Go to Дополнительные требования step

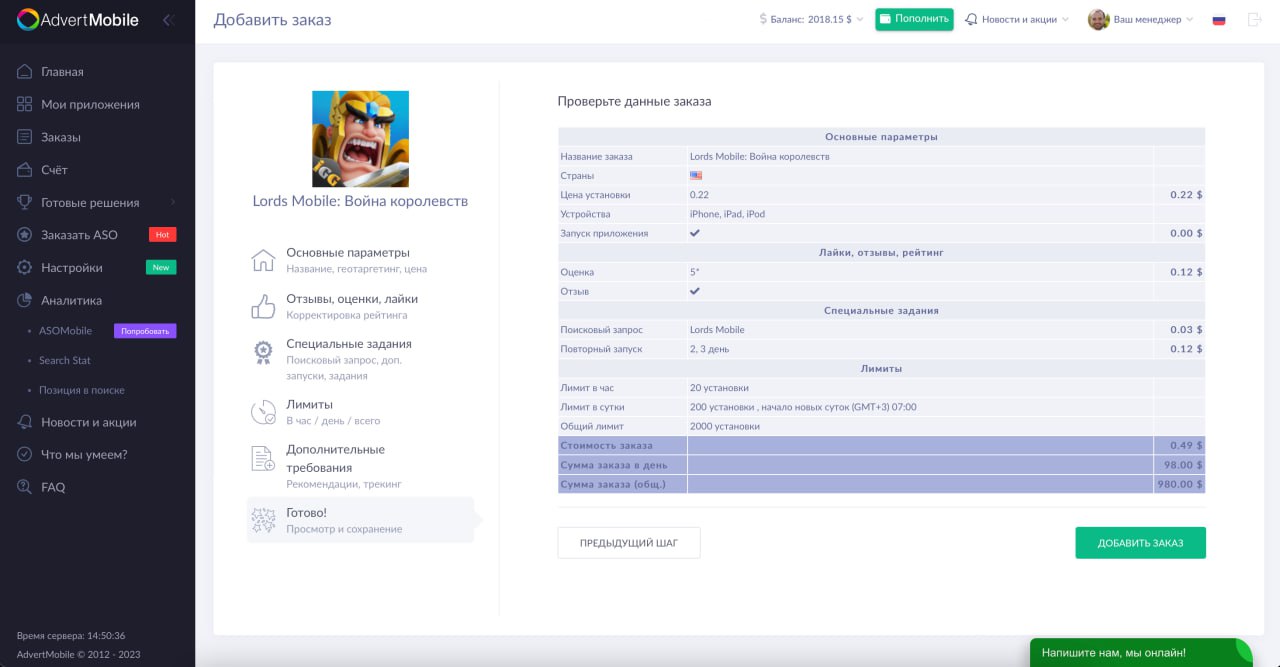pos(360,466)
